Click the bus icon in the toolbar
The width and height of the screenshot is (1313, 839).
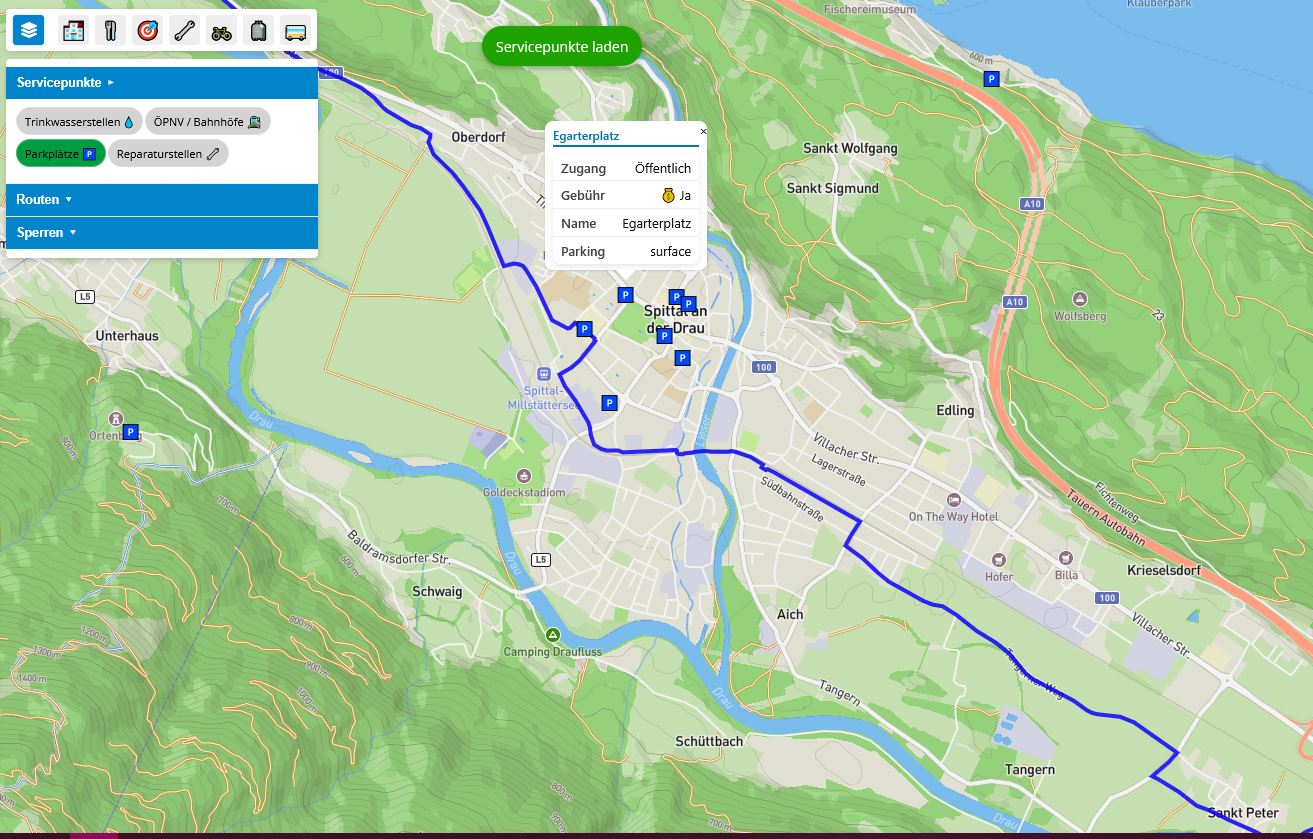[x=295, y=30]
